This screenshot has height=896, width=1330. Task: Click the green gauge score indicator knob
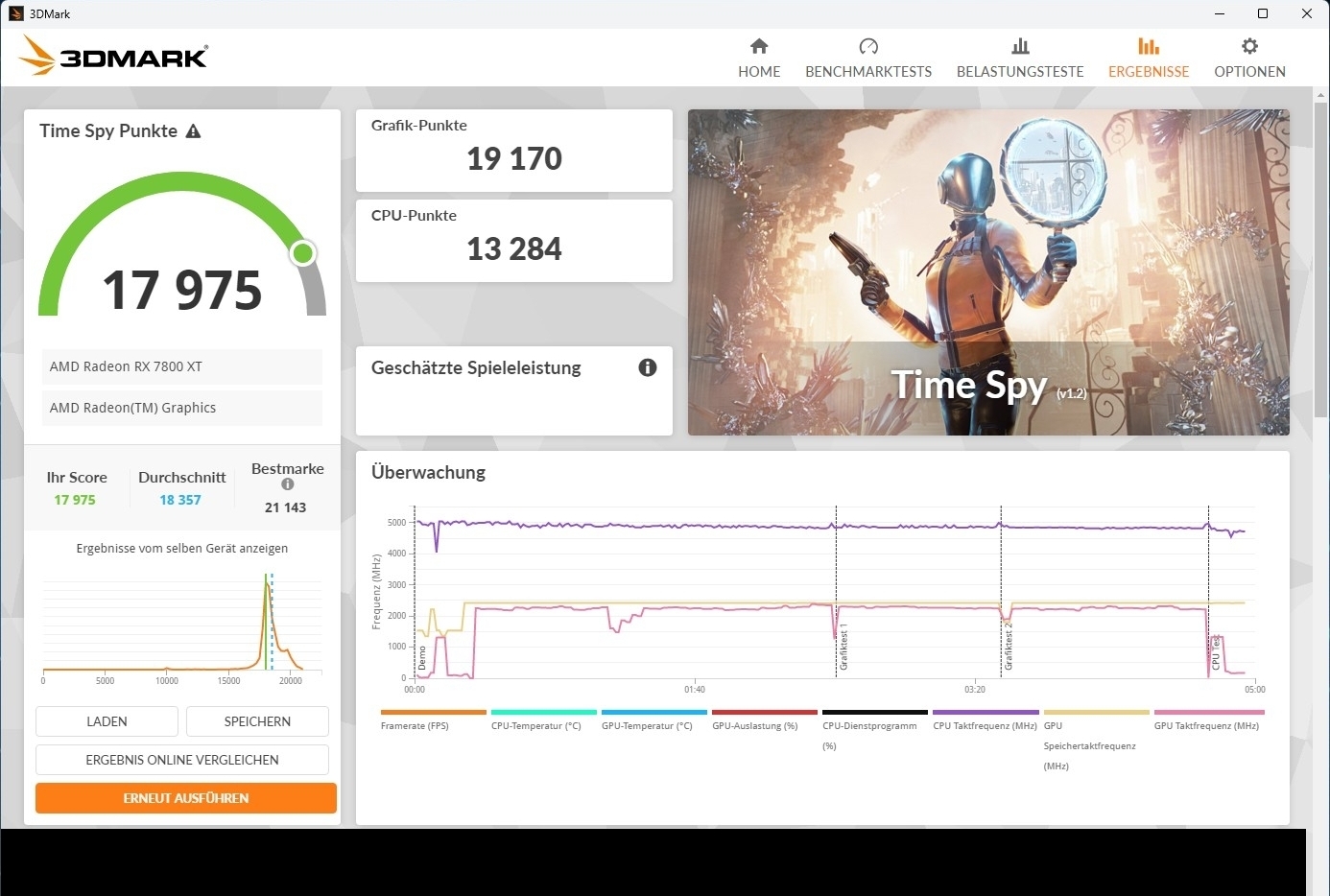coord(303,253)
